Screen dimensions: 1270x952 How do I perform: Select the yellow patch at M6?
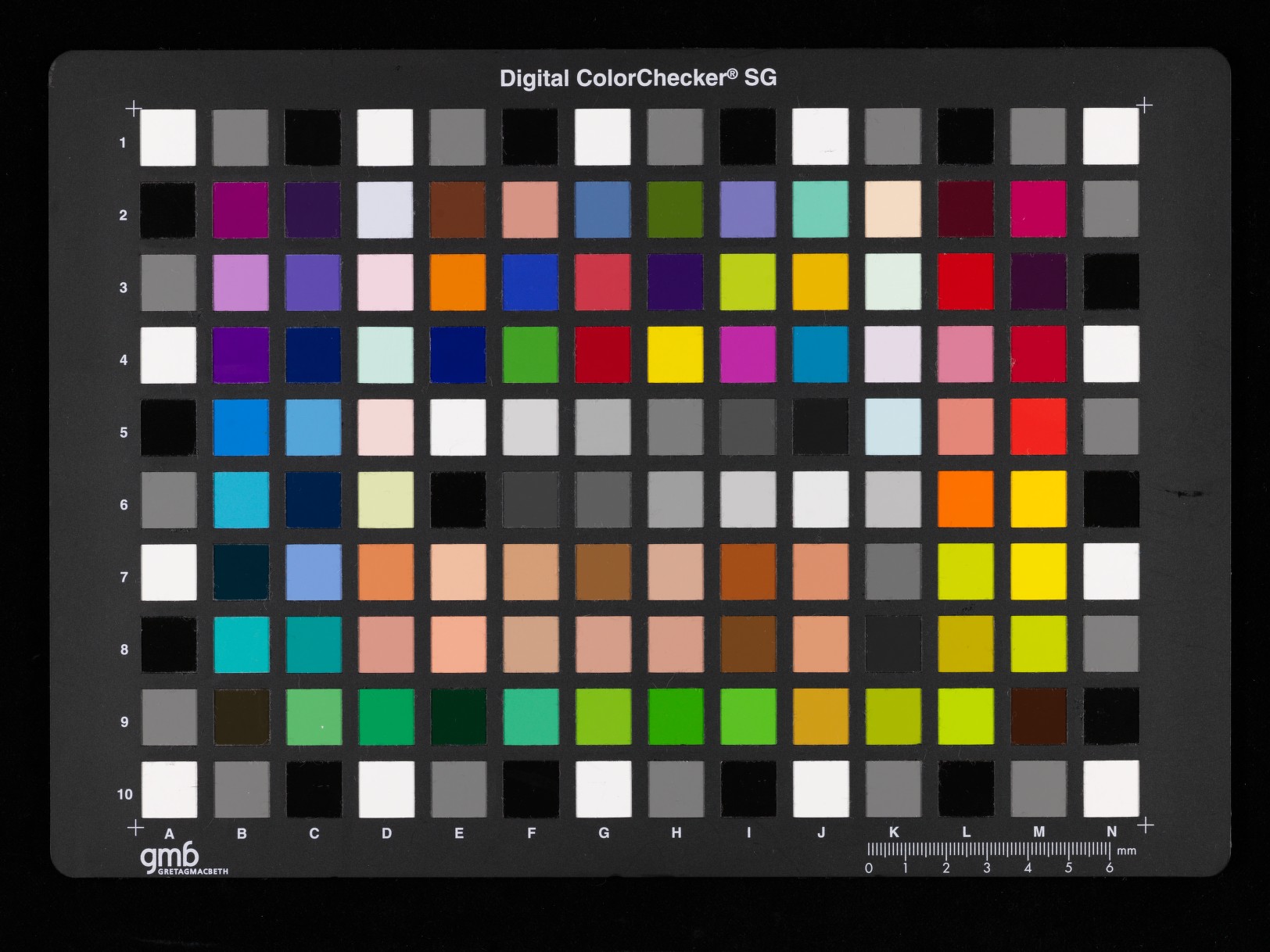pyautogui.click(x=1038, y=499)
